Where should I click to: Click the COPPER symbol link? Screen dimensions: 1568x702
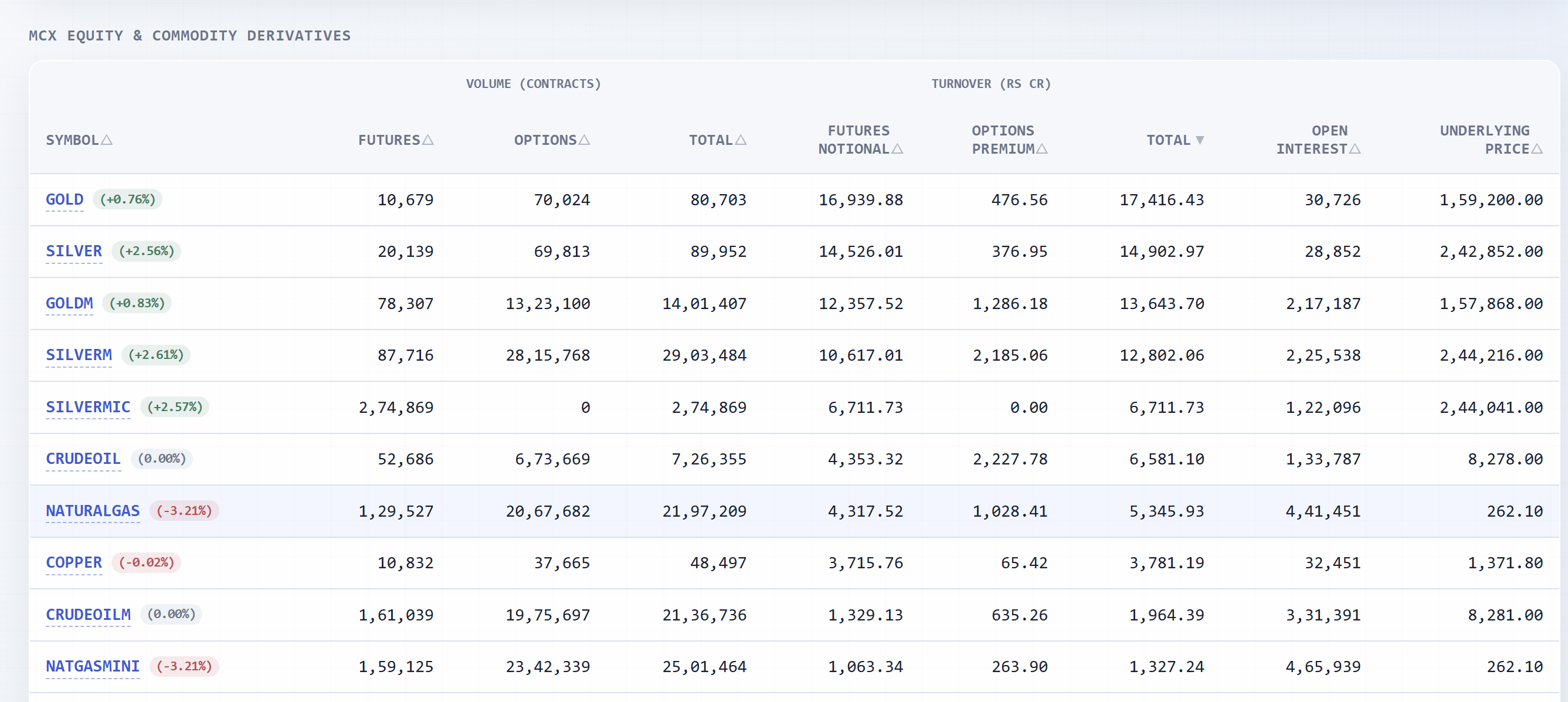(x=74, y=563)
